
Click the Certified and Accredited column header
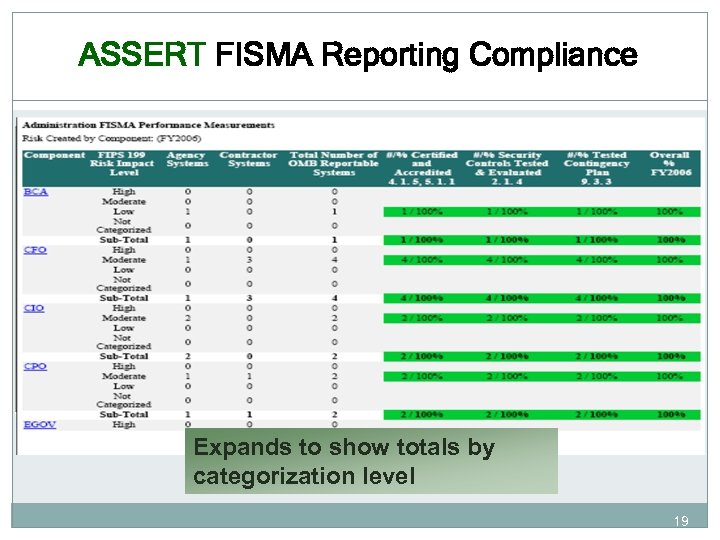(422, 168)
